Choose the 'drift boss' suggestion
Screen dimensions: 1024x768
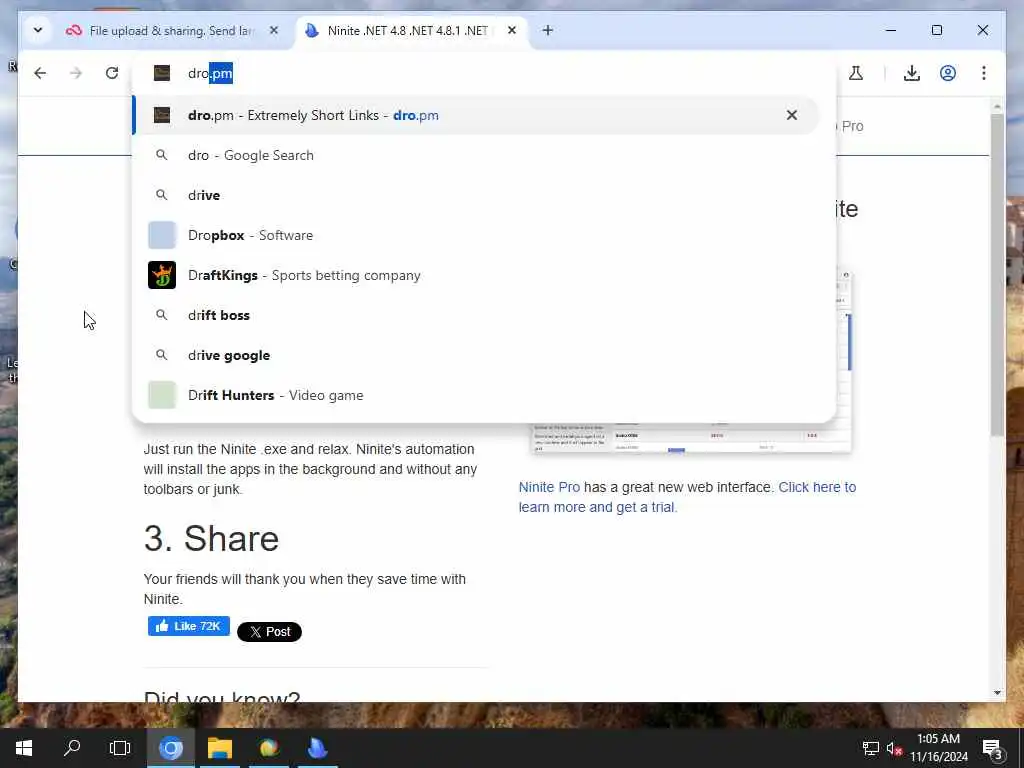pyautogui.click(x=475, y=315)
